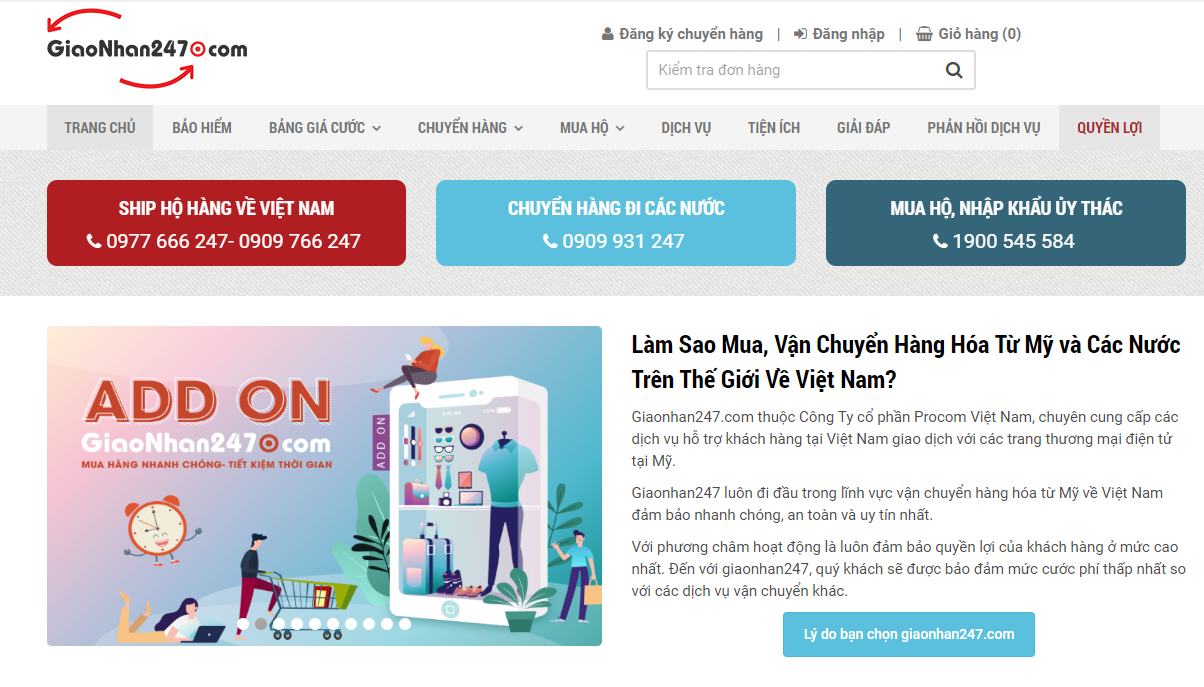The width and height of the screenshot is (1204, 687).
Task: Click phone icon in red ship box
Action: (x=94, y=241)
